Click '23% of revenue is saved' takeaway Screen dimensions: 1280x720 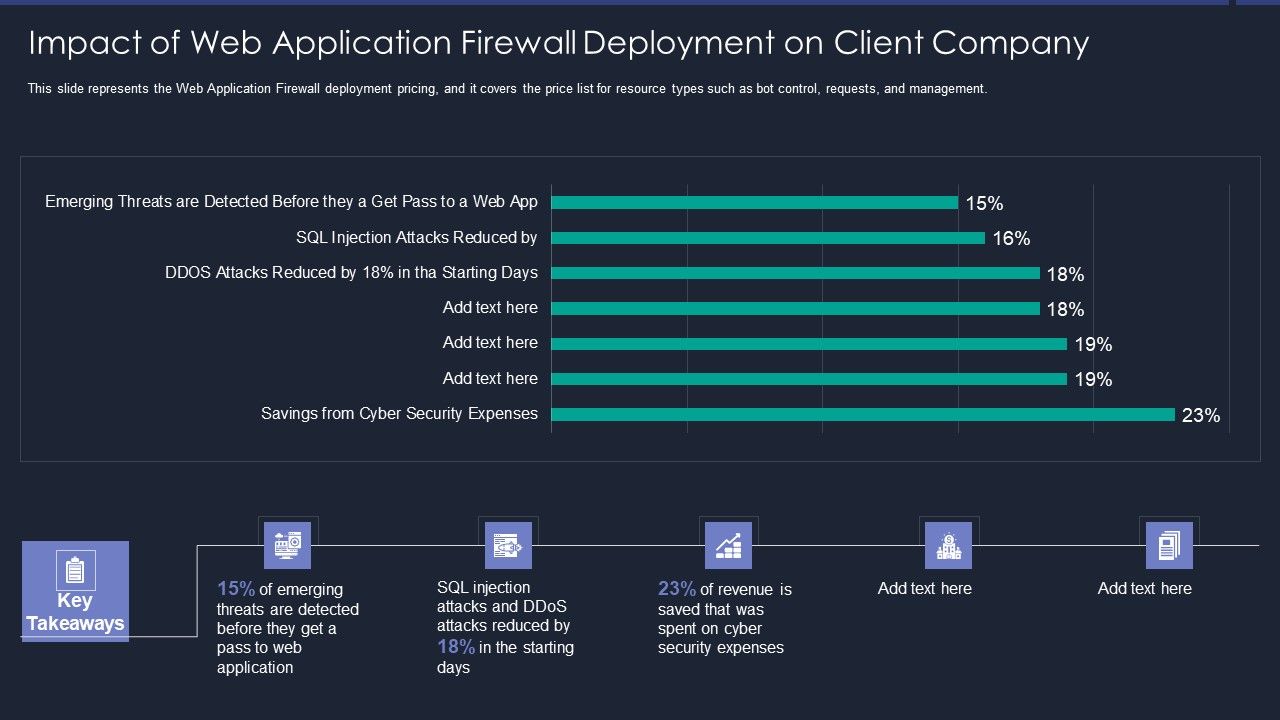[x=725, y=618]
